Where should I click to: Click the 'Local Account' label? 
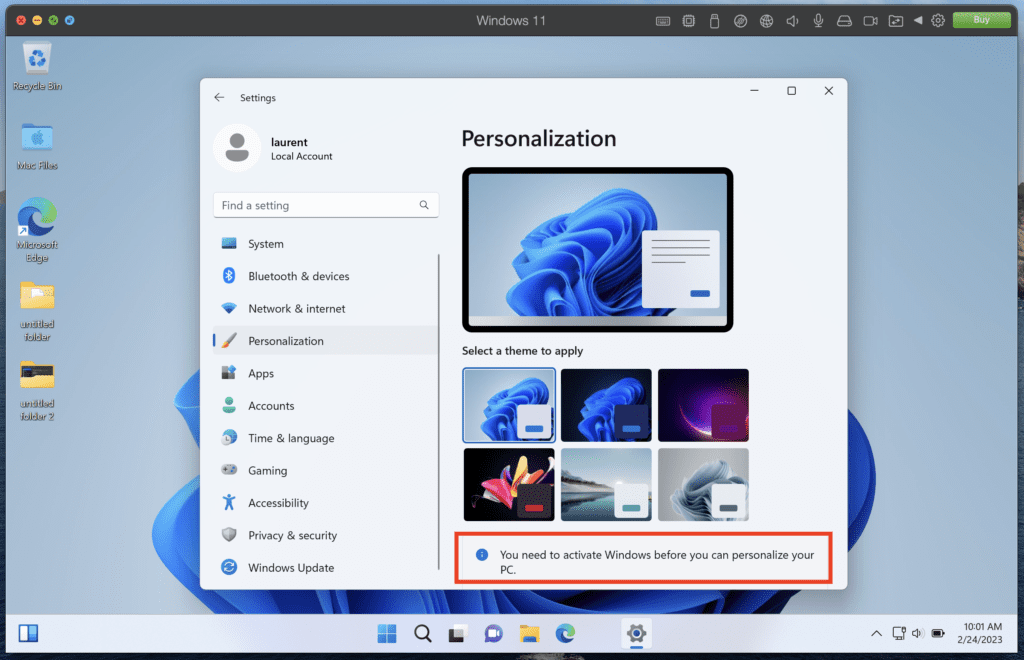[x=302, y=157]
